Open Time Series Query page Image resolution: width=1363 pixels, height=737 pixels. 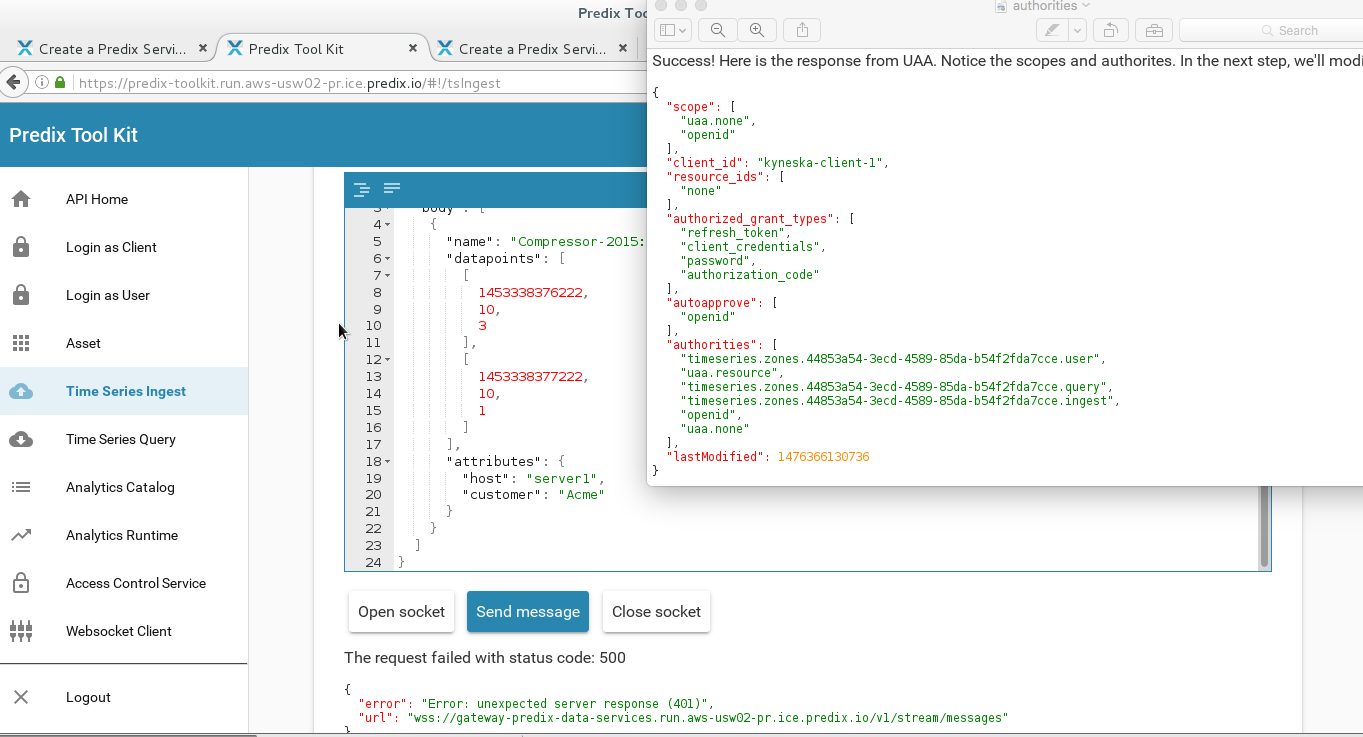[x=124, y=439]
